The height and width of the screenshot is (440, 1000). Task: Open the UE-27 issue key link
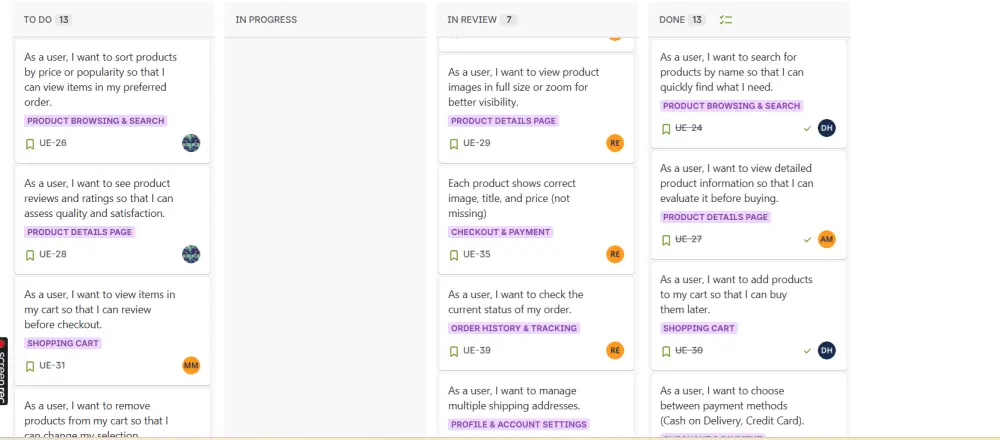(x=689, y=239)
